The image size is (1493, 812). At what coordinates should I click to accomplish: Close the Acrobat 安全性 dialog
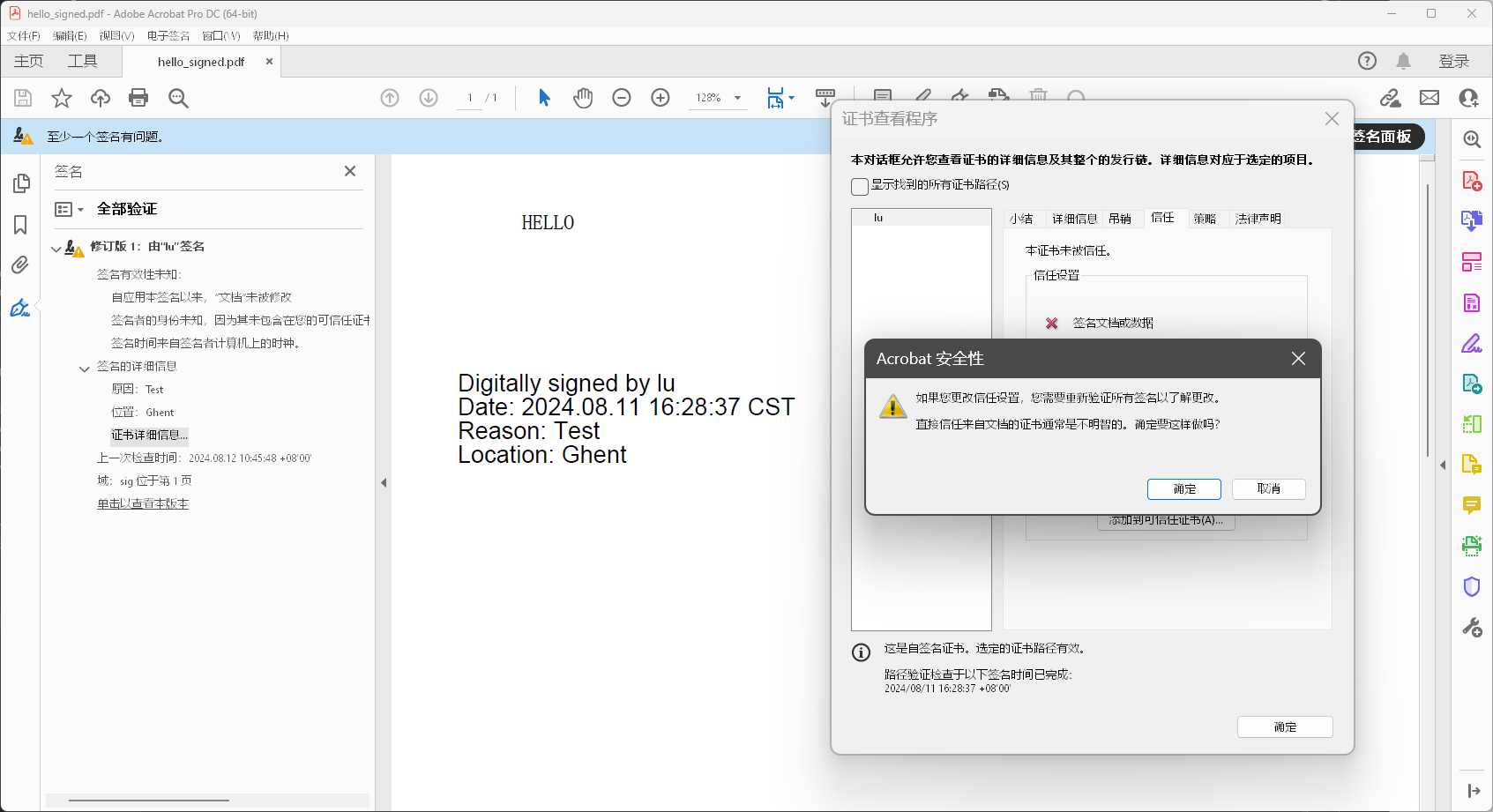point(1298,359)
